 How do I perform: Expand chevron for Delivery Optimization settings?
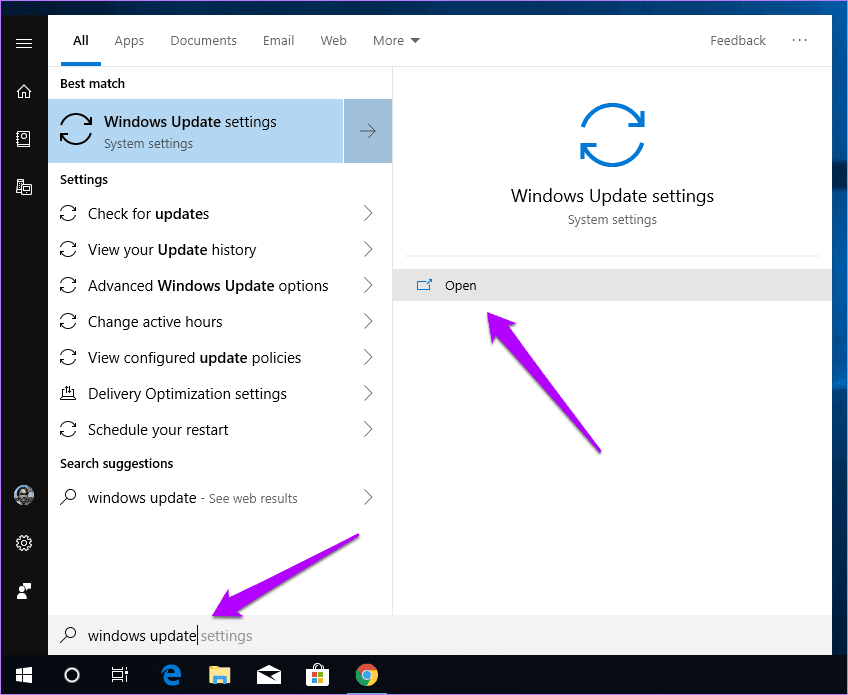coord(368,393)
